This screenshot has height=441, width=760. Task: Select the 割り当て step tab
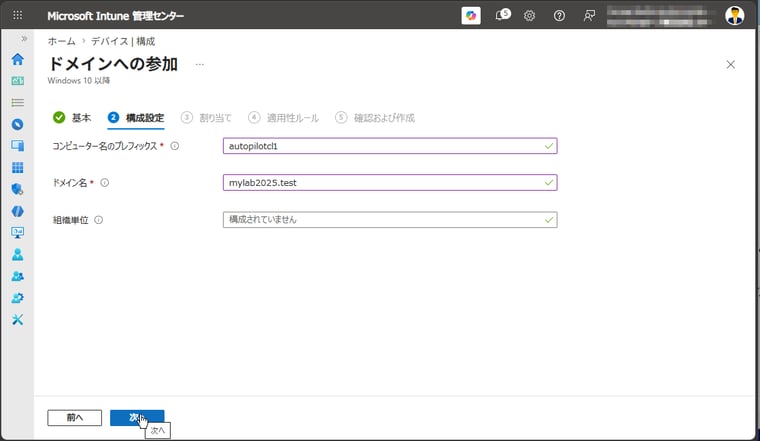[206, 118]
